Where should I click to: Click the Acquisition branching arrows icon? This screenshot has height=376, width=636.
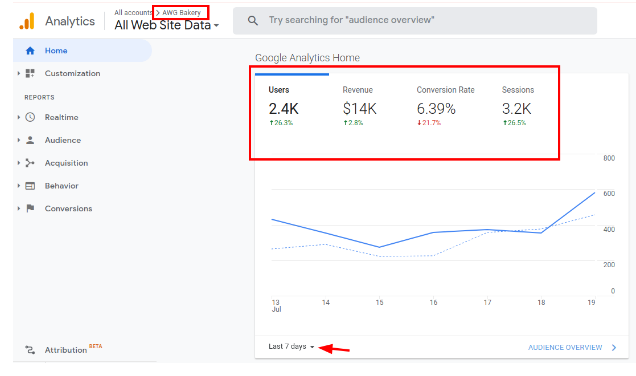click(30, 163)
